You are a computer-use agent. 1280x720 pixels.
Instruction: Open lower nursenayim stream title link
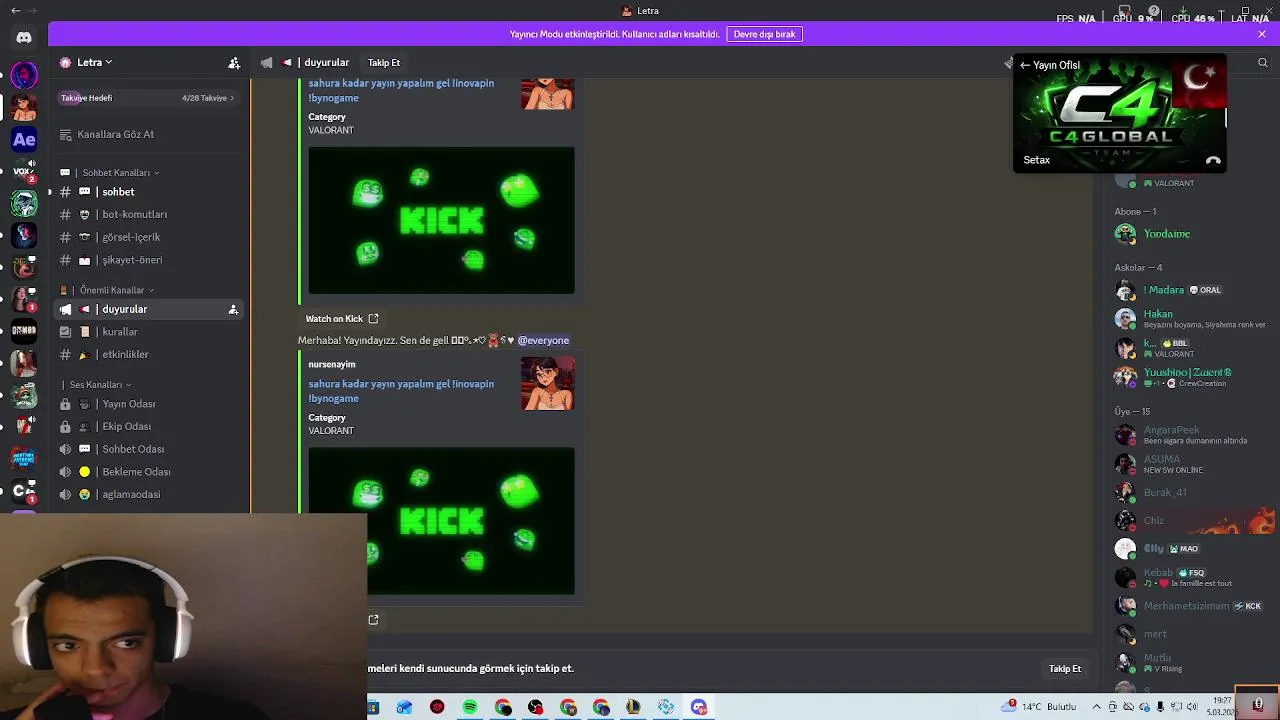pyautogui.click(x=401, y=391)
